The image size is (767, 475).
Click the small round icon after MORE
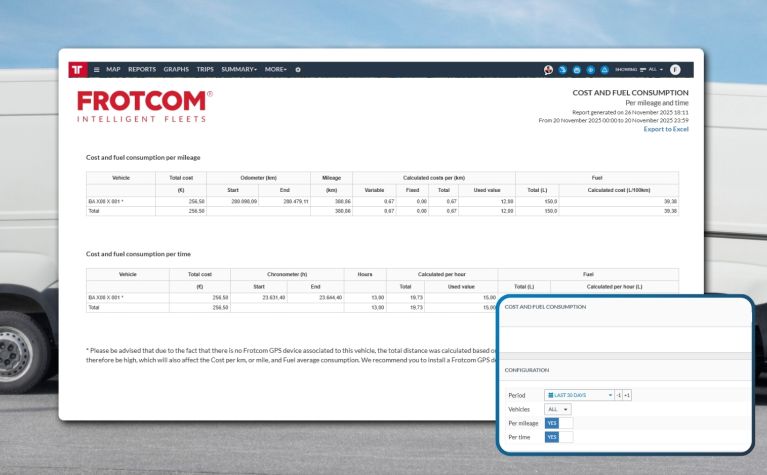[x=298, y=69]
